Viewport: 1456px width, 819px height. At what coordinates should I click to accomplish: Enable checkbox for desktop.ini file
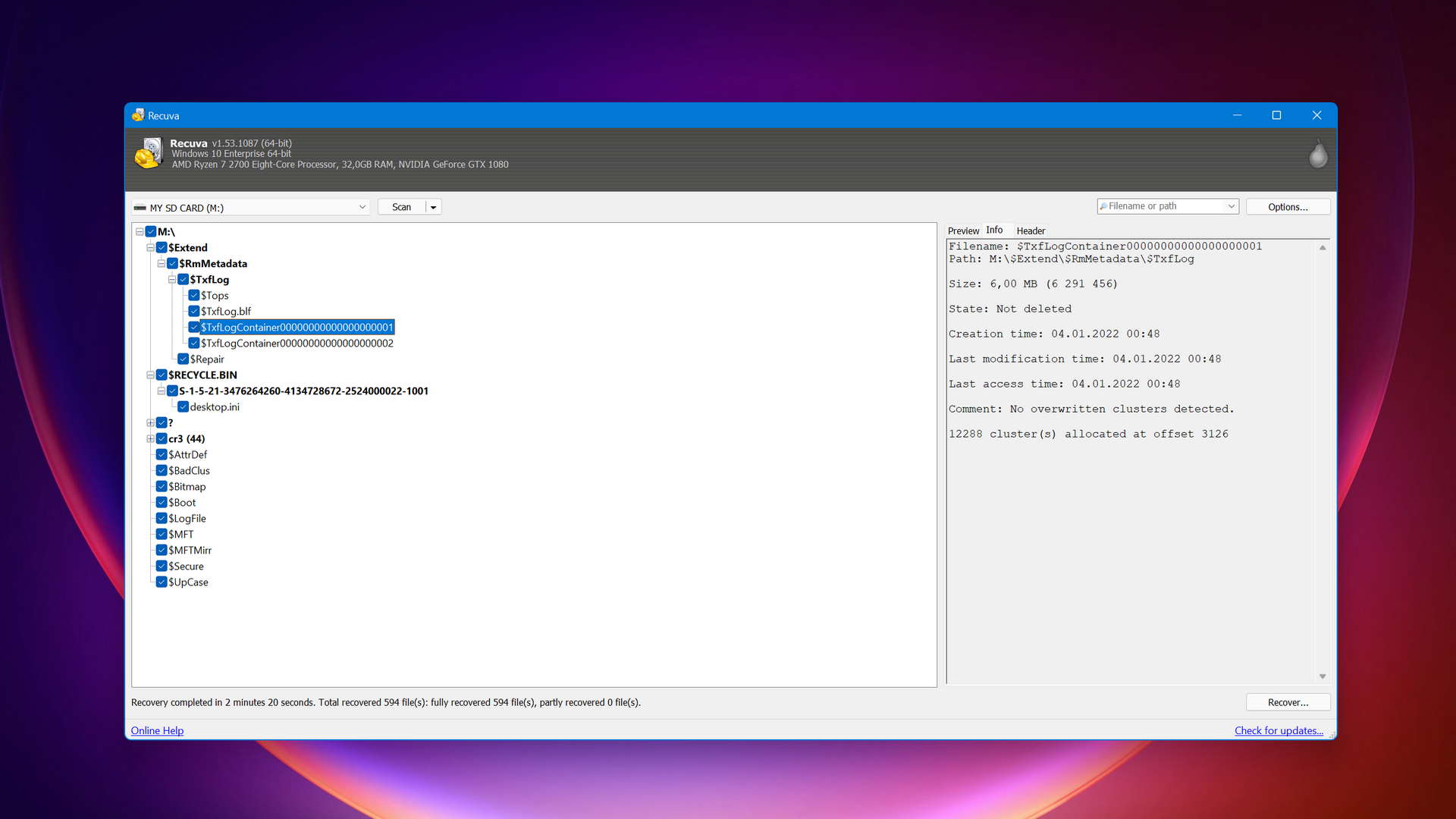coord(183,406)
